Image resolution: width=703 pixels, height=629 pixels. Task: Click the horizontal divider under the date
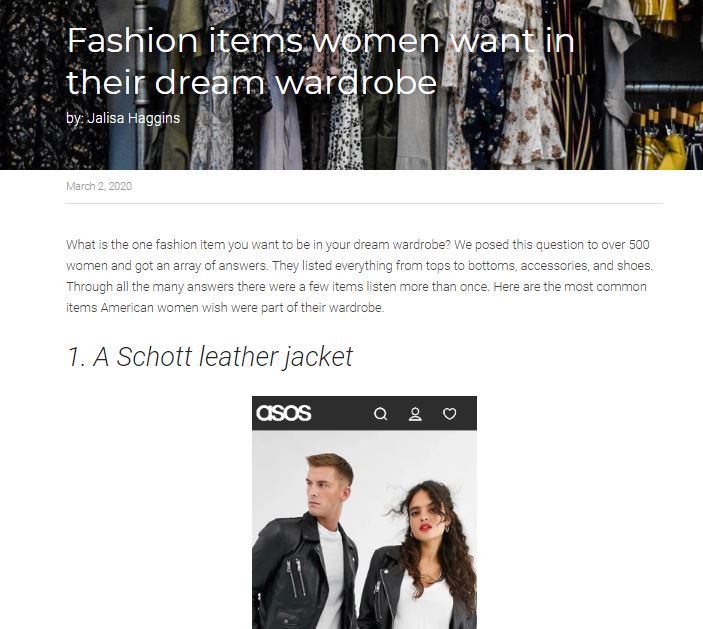365,204
